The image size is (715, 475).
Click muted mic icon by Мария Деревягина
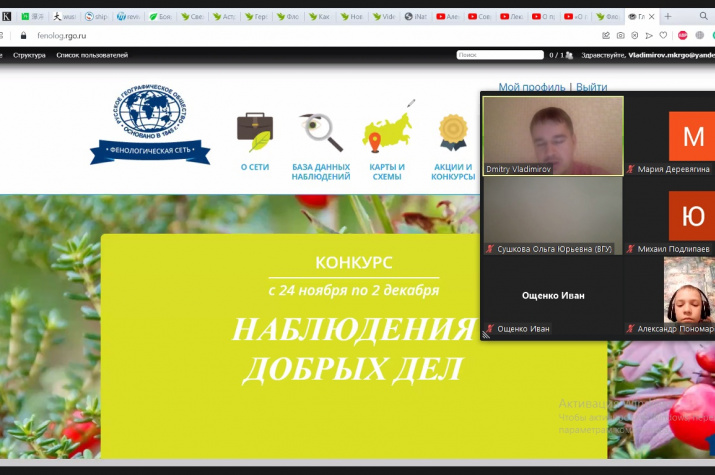(631, 169)
